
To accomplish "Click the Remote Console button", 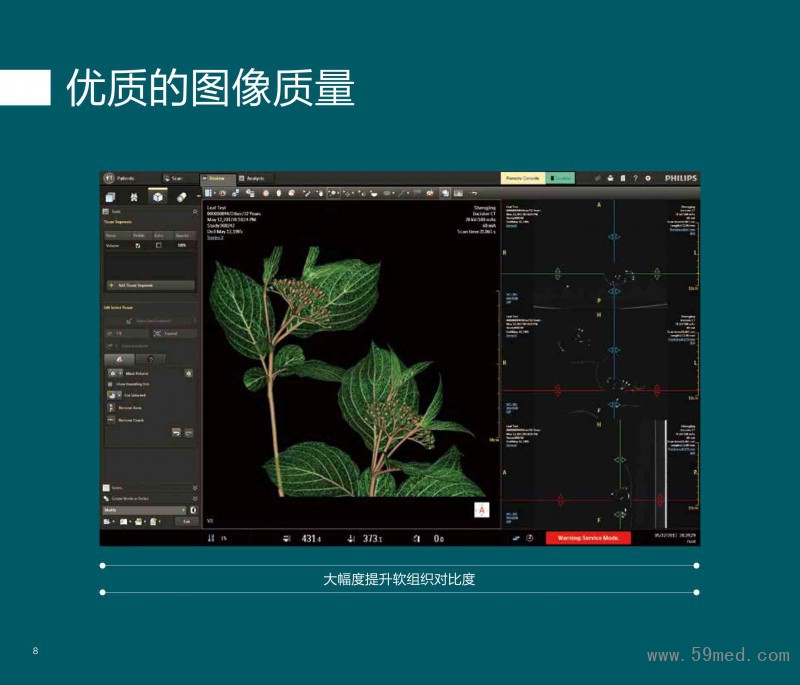I will point(522,178).
